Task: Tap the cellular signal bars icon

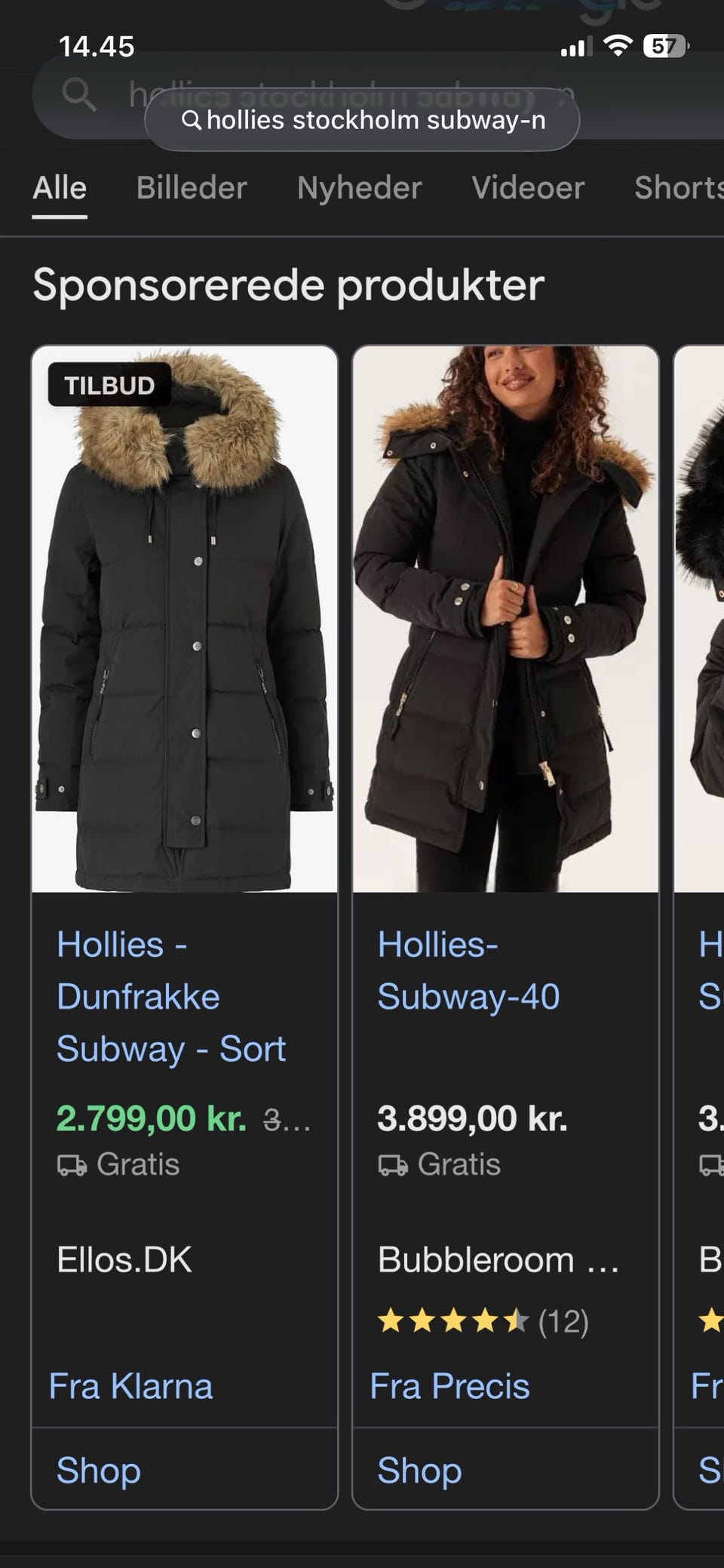Action: (x=572, y=48)
